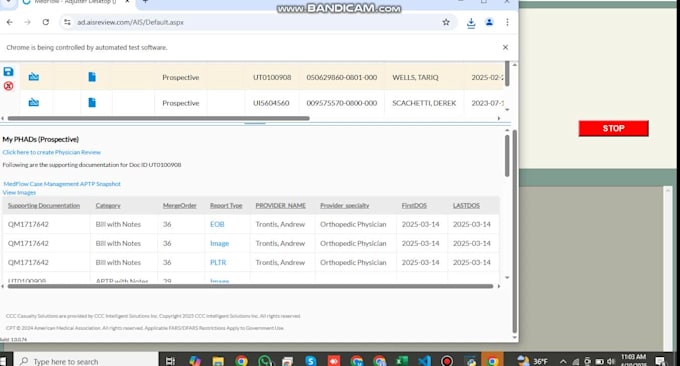The width and height of the screenshot is (680, 366).
Task: Open the 36°F weather widget
Action: pos(533,361)
